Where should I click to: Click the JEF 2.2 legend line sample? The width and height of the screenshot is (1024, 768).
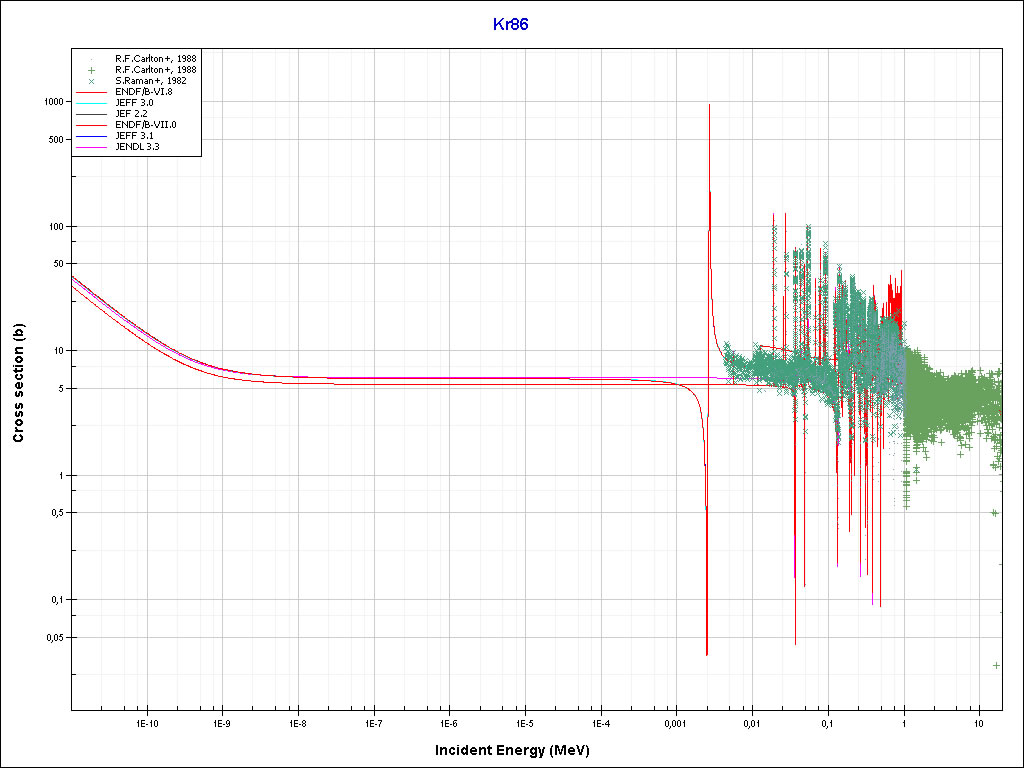91,114
